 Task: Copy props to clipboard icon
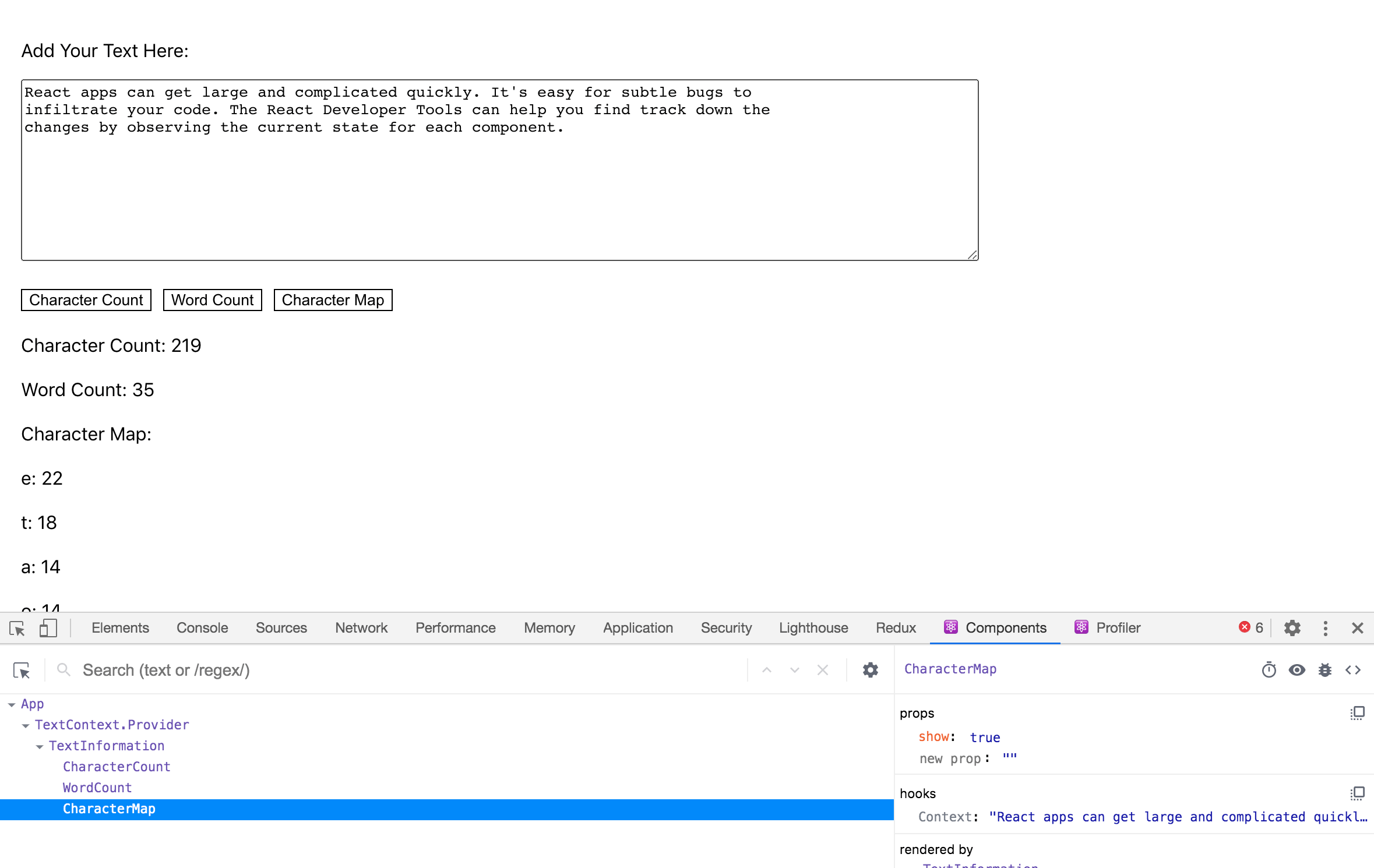coord(1358,713)
